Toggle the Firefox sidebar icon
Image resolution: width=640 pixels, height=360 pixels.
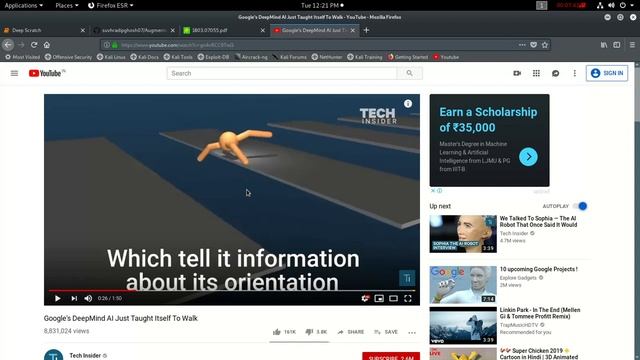tap(617, 45)
